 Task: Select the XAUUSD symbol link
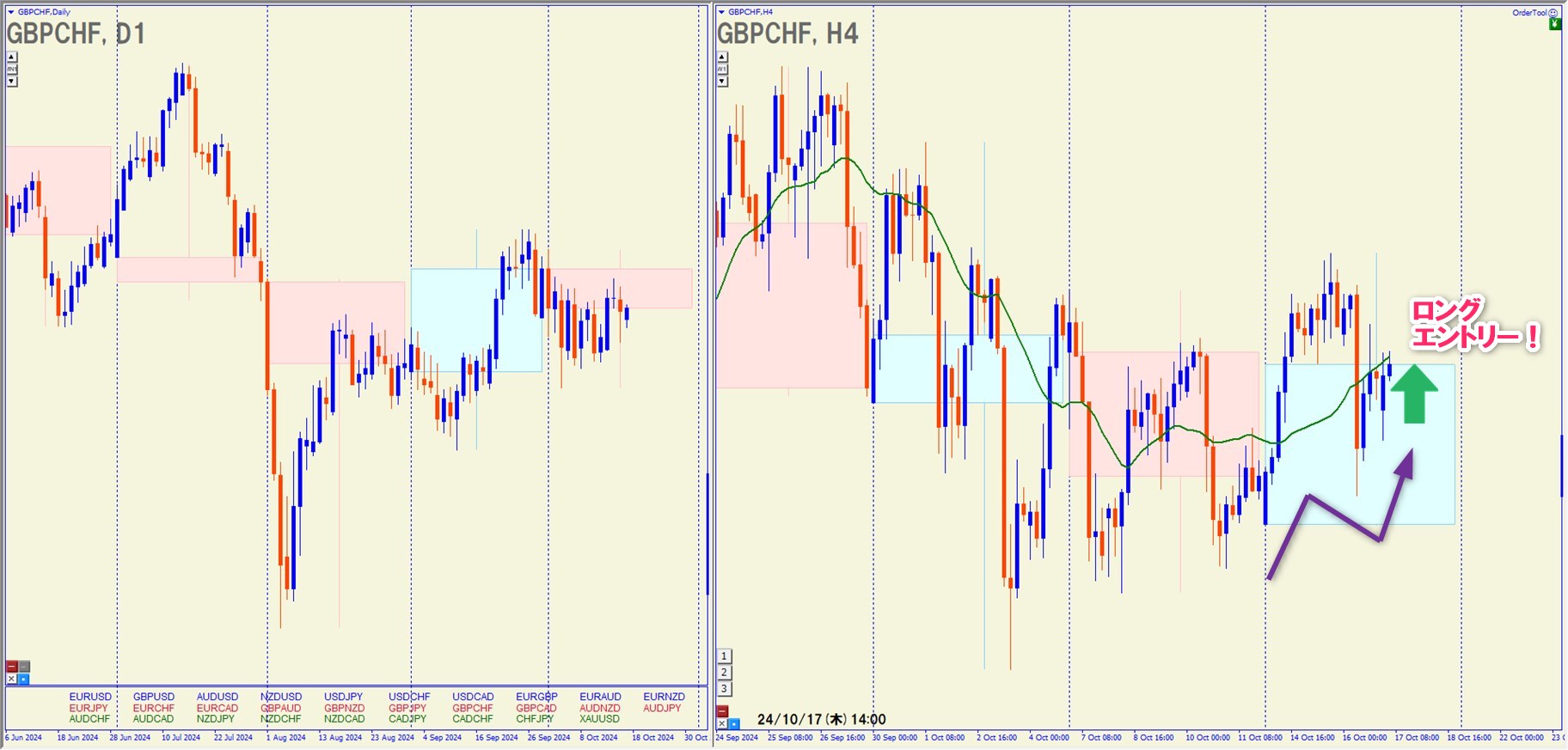[x=599, y=719]
